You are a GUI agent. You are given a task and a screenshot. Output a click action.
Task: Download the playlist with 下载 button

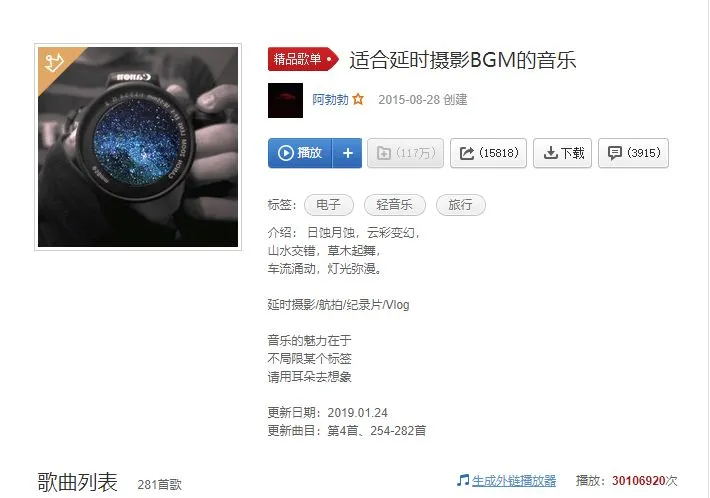[562, 153]
